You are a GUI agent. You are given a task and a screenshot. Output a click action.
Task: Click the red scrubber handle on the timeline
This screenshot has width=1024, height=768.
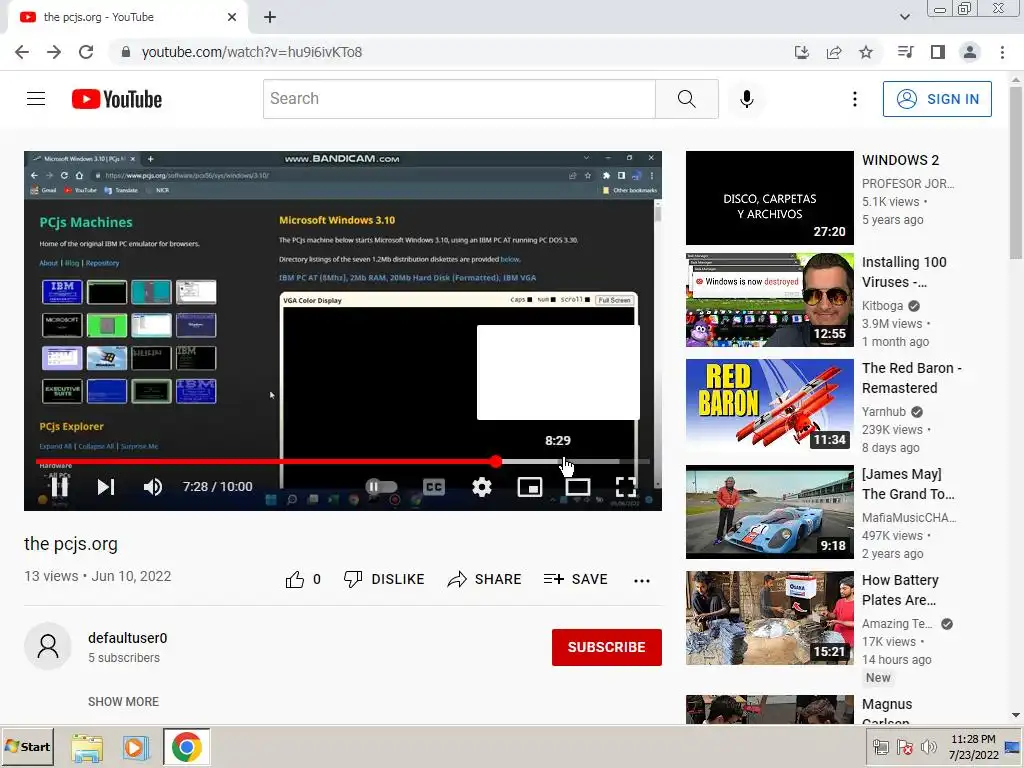pos(496,462)
